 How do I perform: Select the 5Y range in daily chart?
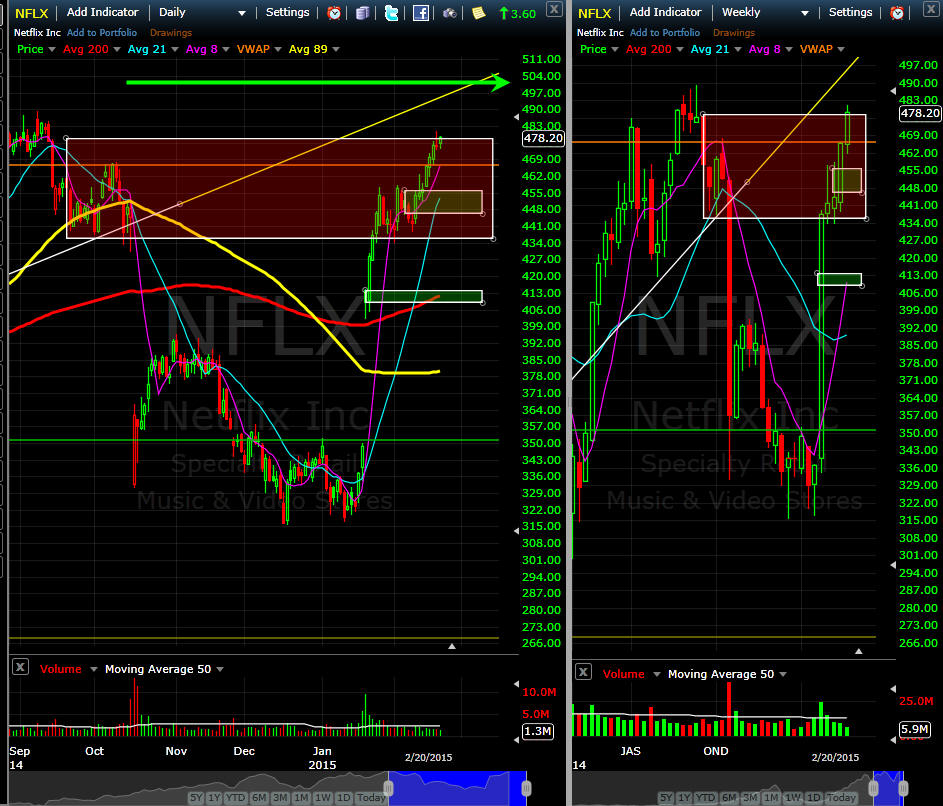[x=196, y=798]
